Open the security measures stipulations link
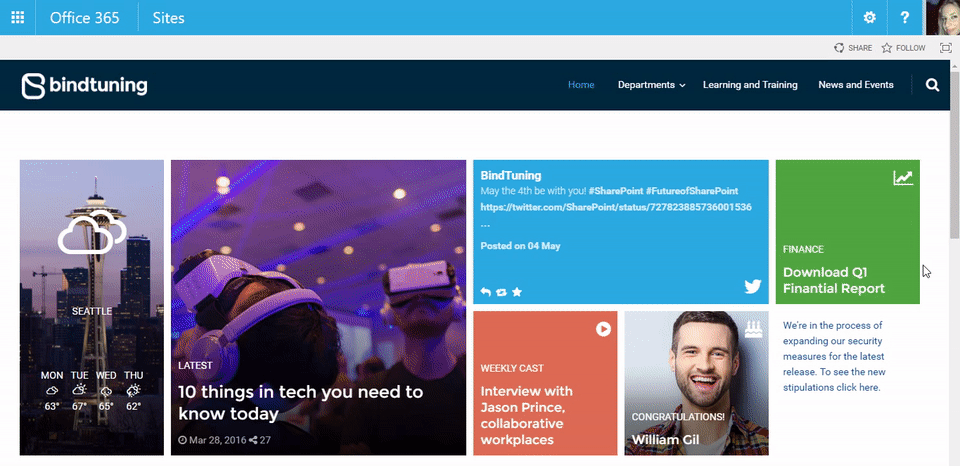 tap(834, 356)
